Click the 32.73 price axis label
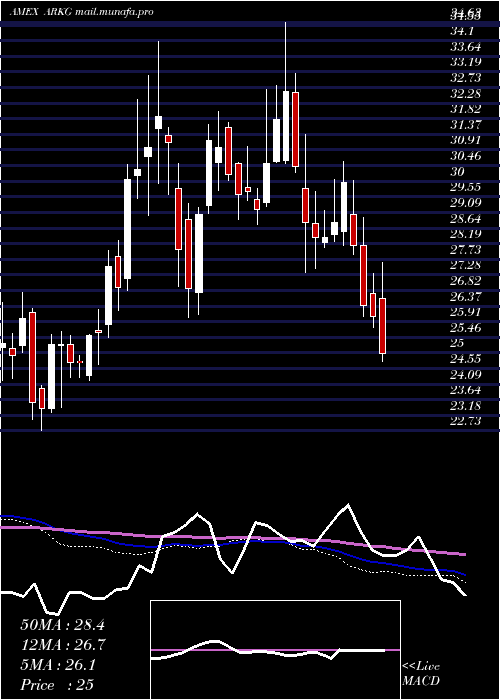Viewport: 500px width, 700px height. (x=466, y=78)
